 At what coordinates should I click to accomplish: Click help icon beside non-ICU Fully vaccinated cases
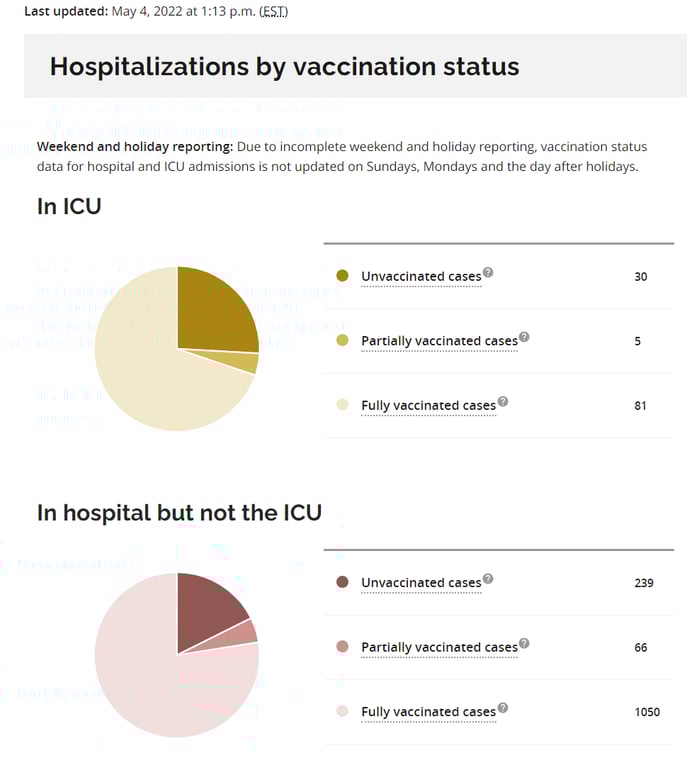coord(502,708)
